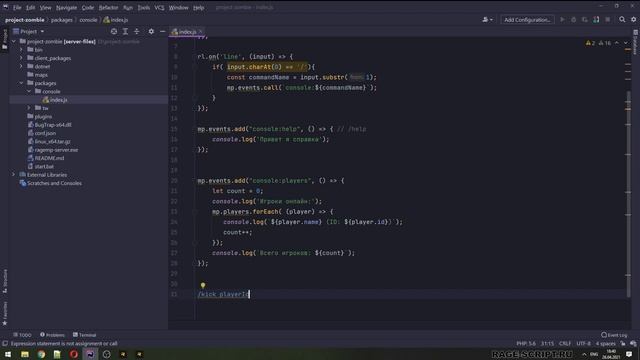Click Expand All icon in Project panel
The width and height of the screenshot is (640, 360).
(x=125, y=31)
